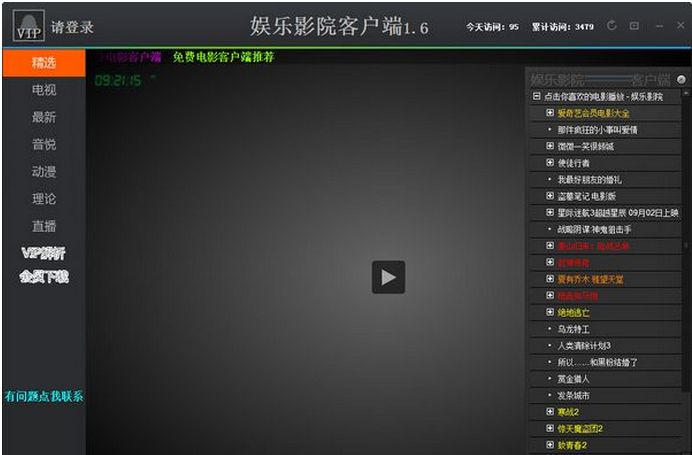Screen dimensions: 692x455
Task: Close the 娱乐影院 client window
Action: (681, 26)
